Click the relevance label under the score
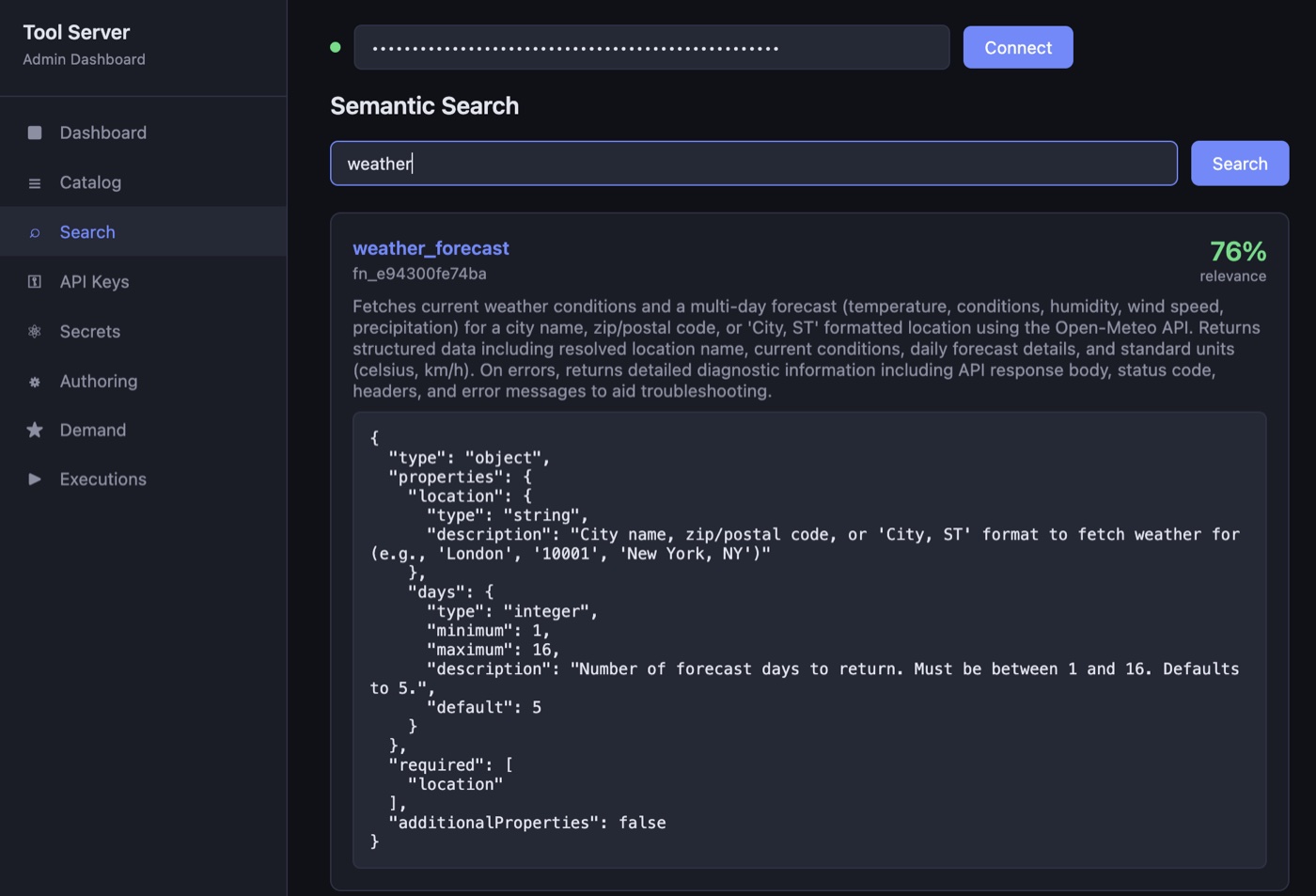The height and width of the screenshot is (896, 1316). pyautogui.click(x=1232, y=276)
